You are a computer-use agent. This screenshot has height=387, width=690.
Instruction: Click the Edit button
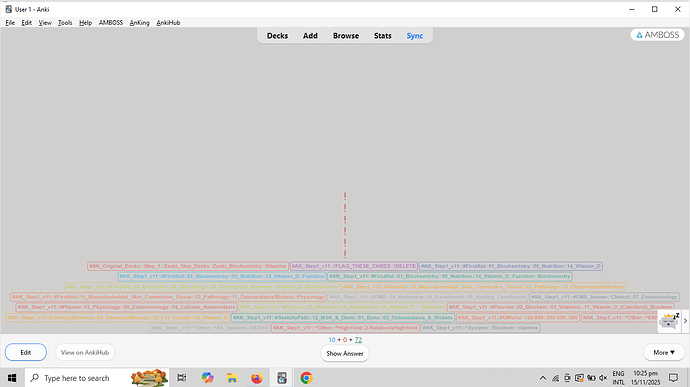point(26,352)
